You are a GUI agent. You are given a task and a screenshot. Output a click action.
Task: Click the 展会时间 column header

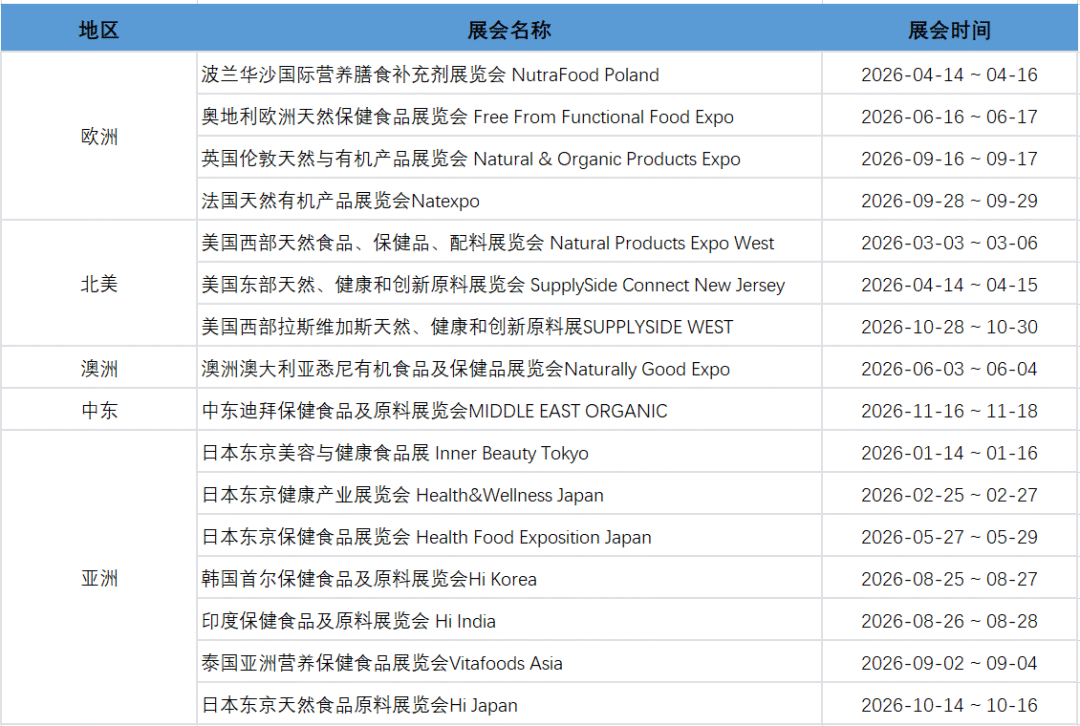click(949, 30)
